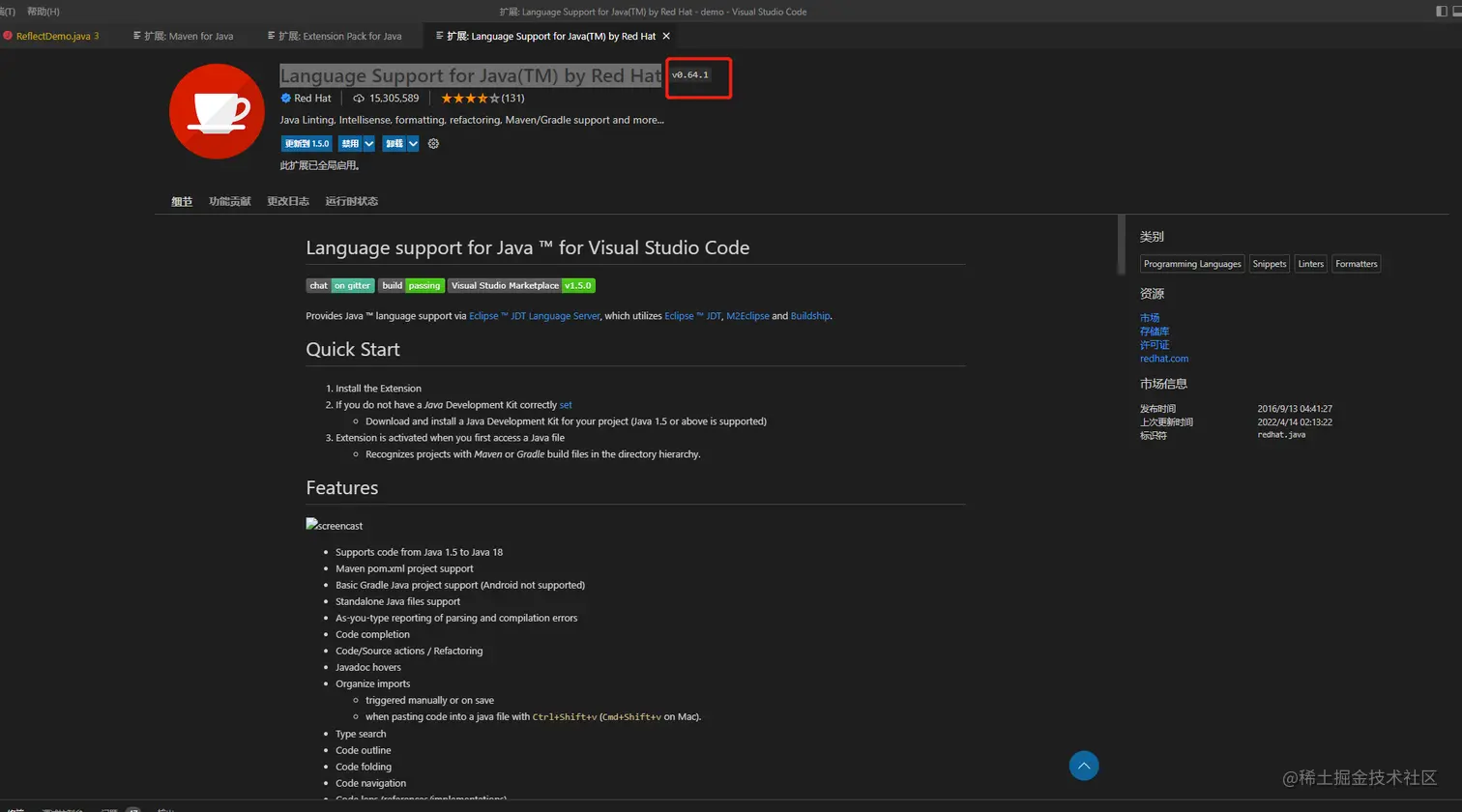Click the 2022/4/14 02:13:22 last updated value
This screenshot has height=812, width=1462.
(1295, 422)
